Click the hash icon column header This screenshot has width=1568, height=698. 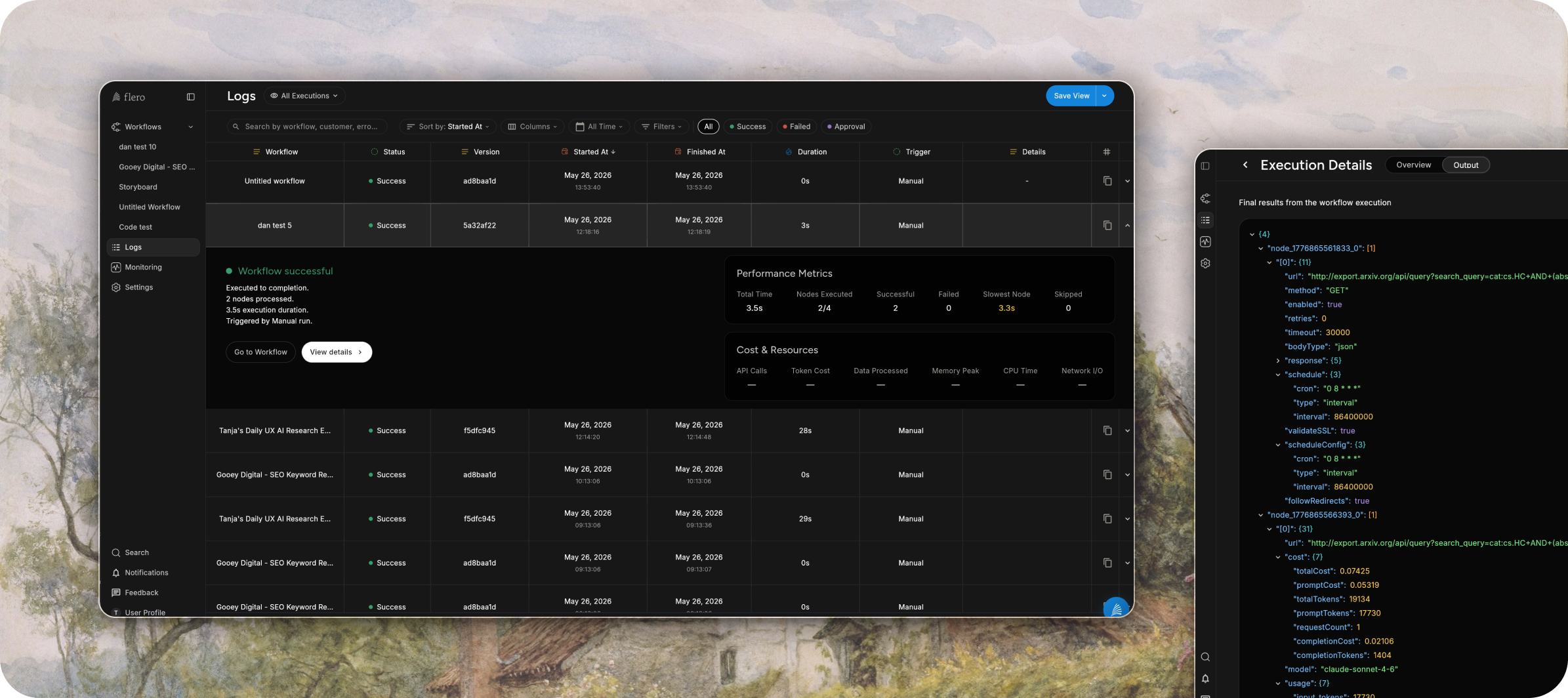[x=1107, y=152]
